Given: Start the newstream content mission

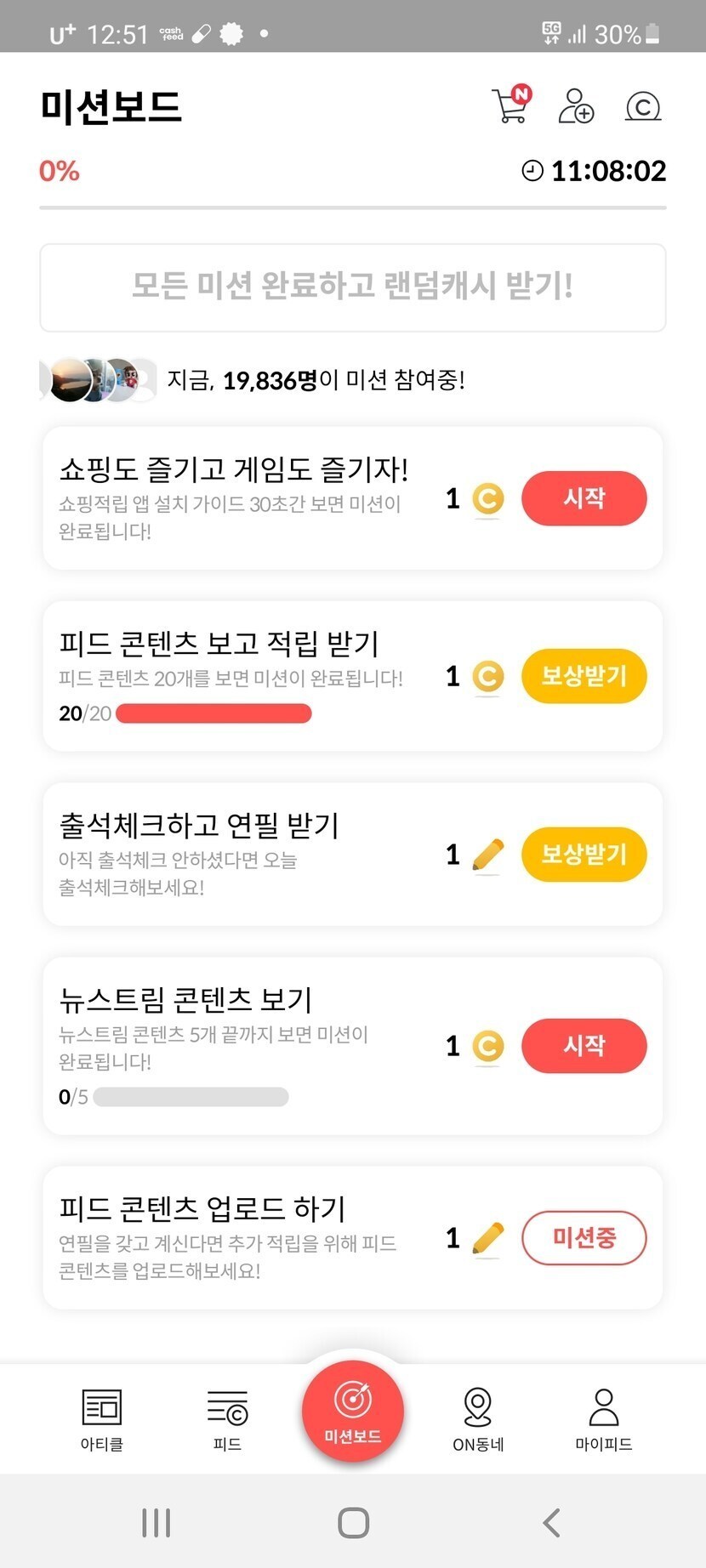Looking at the screenshot, I should click(584, 1045).
